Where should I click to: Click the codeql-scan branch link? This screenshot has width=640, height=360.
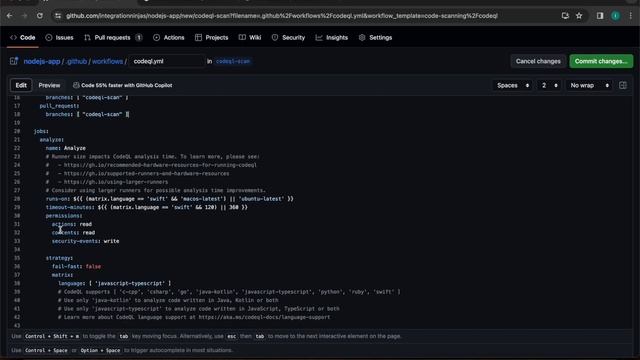coord(233,61)
